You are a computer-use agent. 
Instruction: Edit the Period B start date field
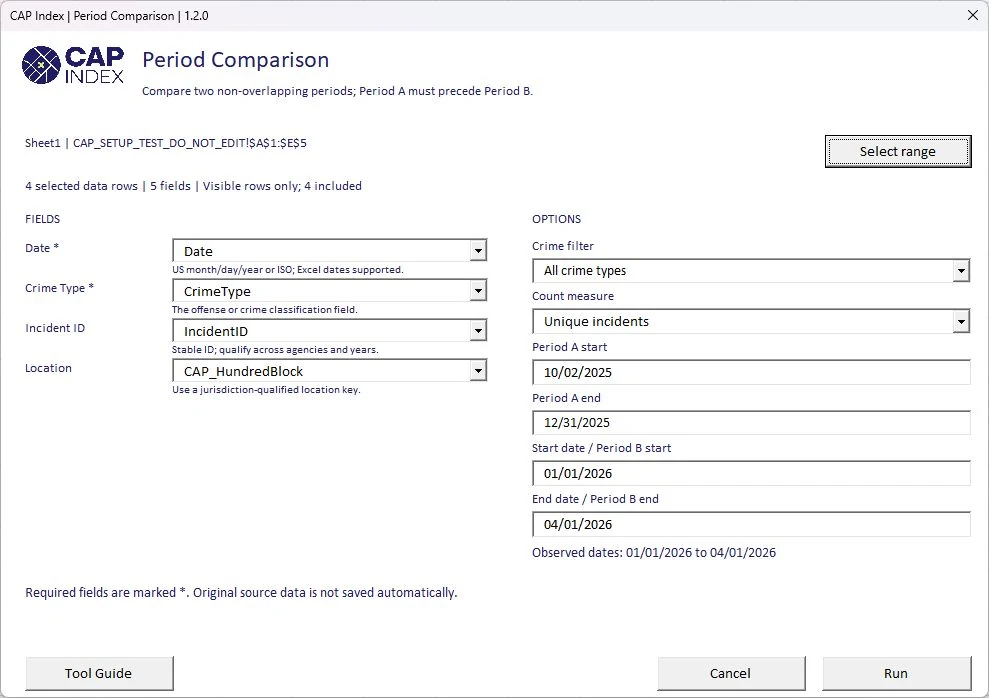coord(751,474)
